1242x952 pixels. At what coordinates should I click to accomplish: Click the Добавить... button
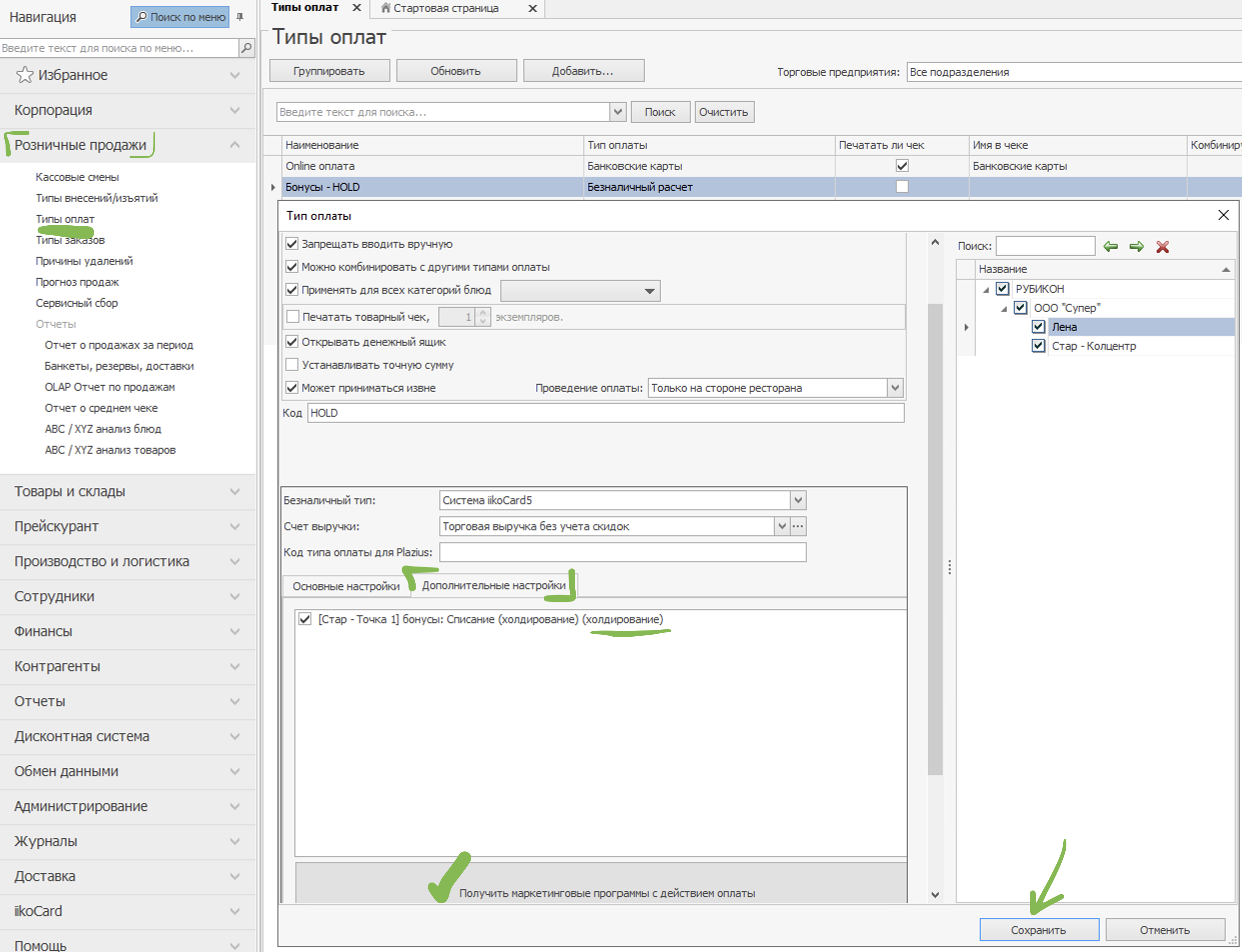(583, 71)
